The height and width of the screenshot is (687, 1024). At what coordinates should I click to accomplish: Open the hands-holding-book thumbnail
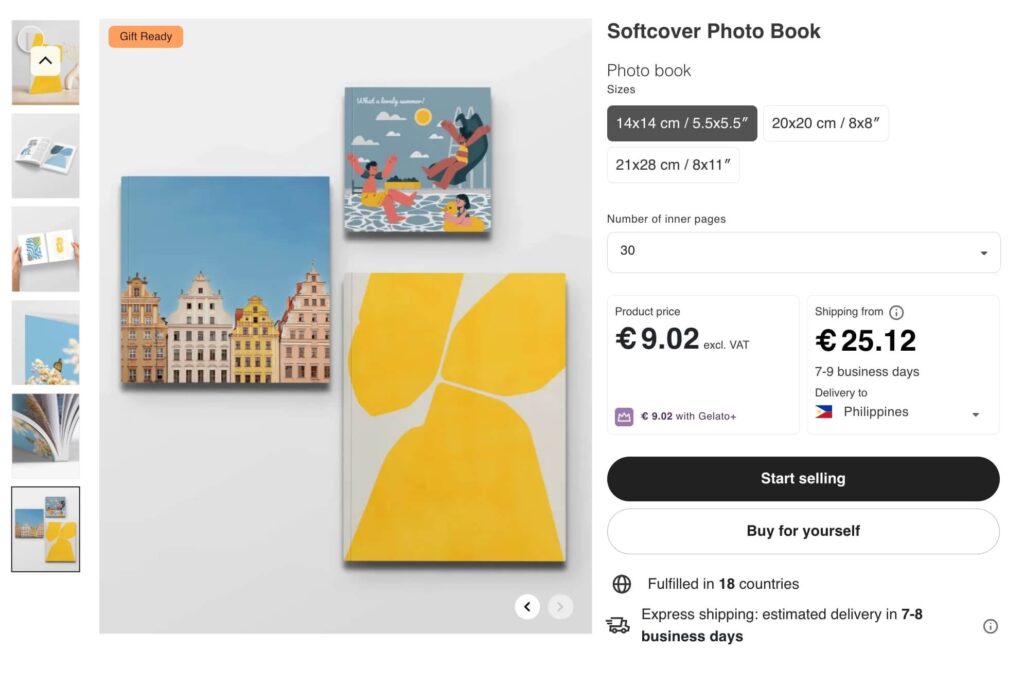(45, 247)
